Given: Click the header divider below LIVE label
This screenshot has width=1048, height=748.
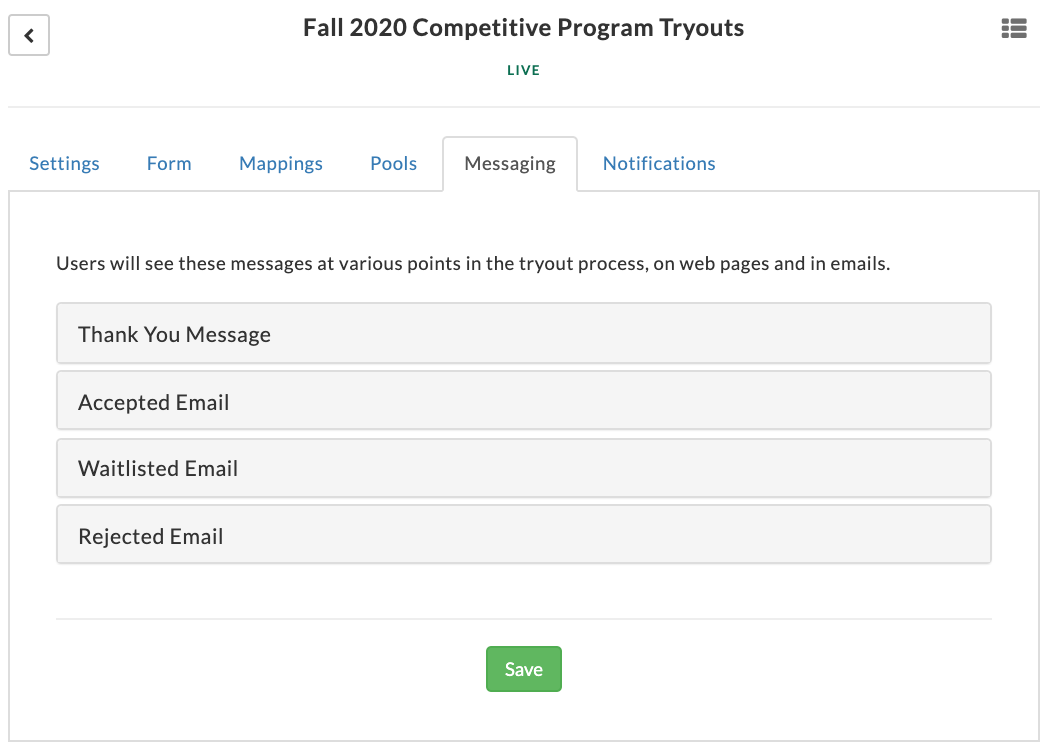Looking at the screenshot, I should pos(523,107).
